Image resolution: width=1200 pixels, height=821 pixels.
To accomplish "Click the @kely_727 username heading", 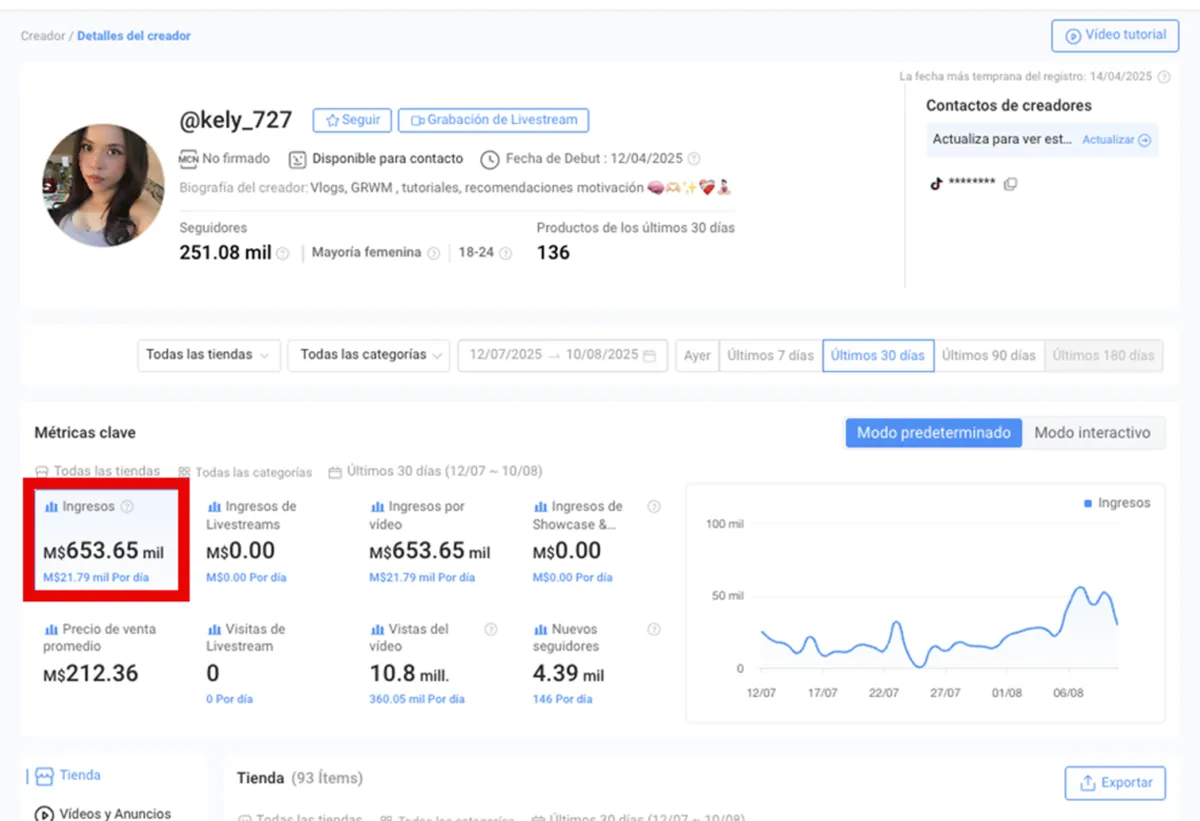I will (x=236, y=121).
